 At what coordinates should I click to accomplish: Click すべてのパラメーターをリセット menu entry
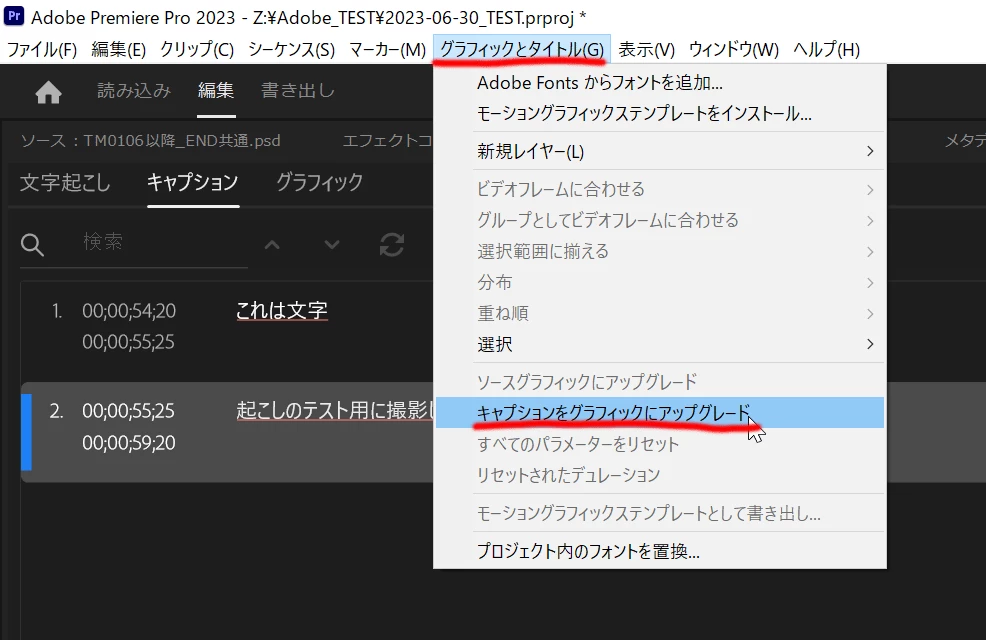[660, 444]
